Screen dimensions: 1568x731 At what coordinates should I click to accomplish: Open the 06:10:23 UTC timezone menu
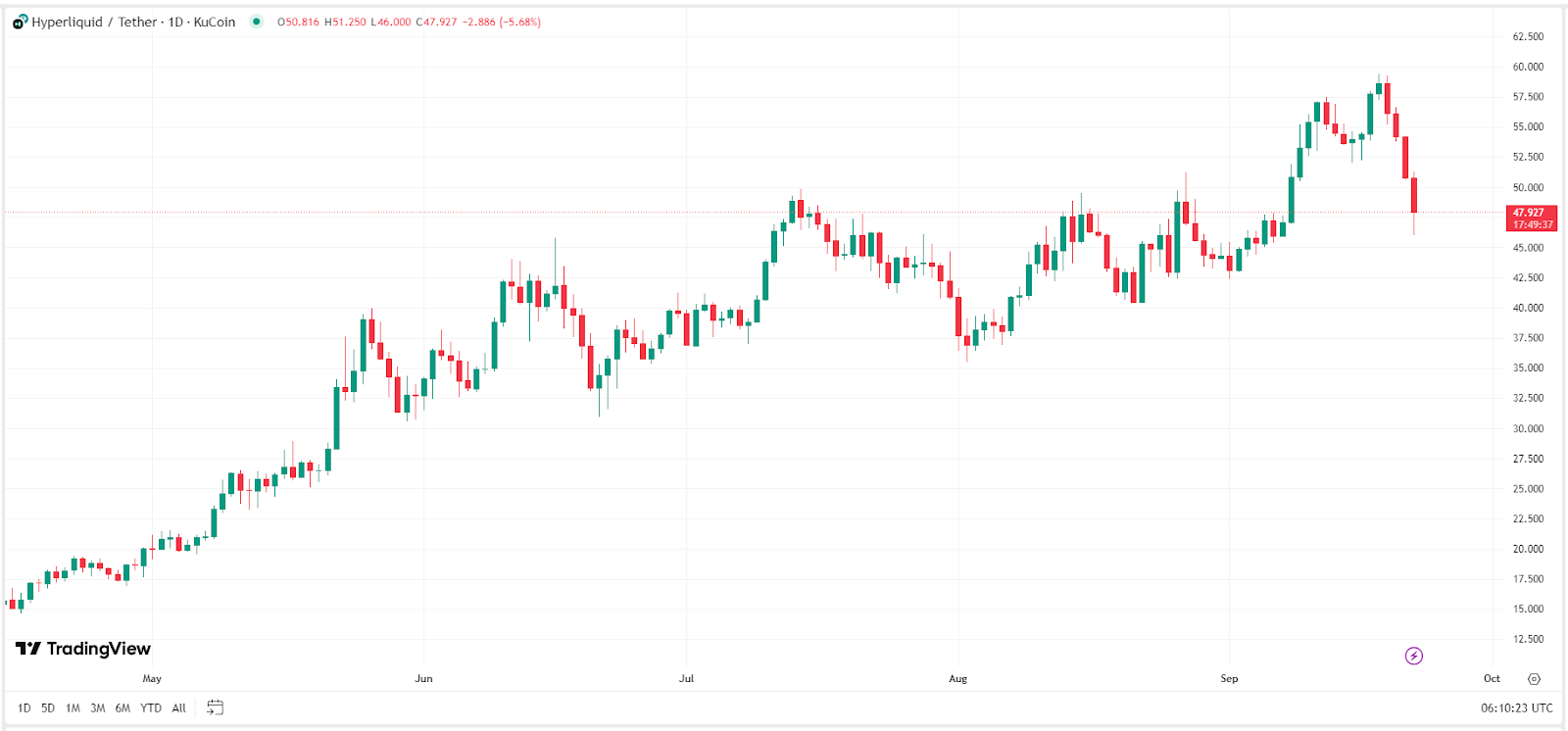(x=1516, y=707)
